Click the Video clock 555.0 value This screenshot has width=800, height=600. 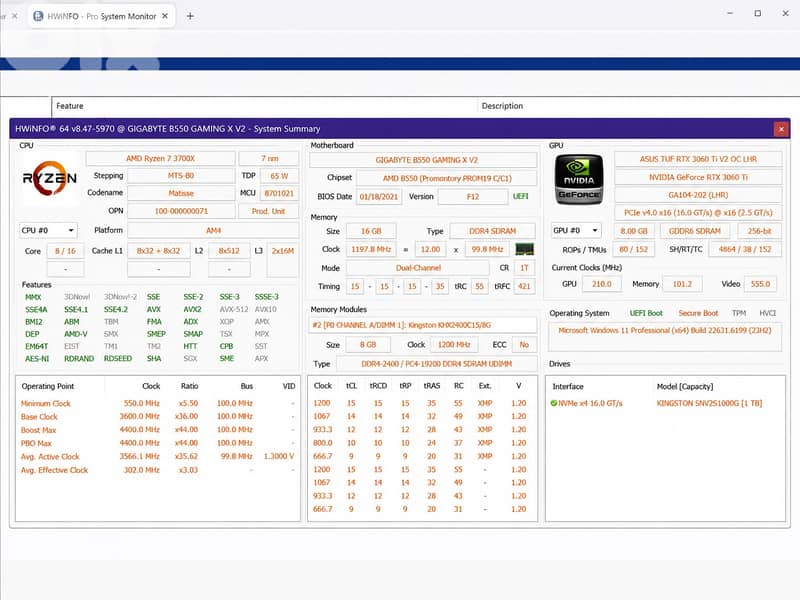[760, 284]
